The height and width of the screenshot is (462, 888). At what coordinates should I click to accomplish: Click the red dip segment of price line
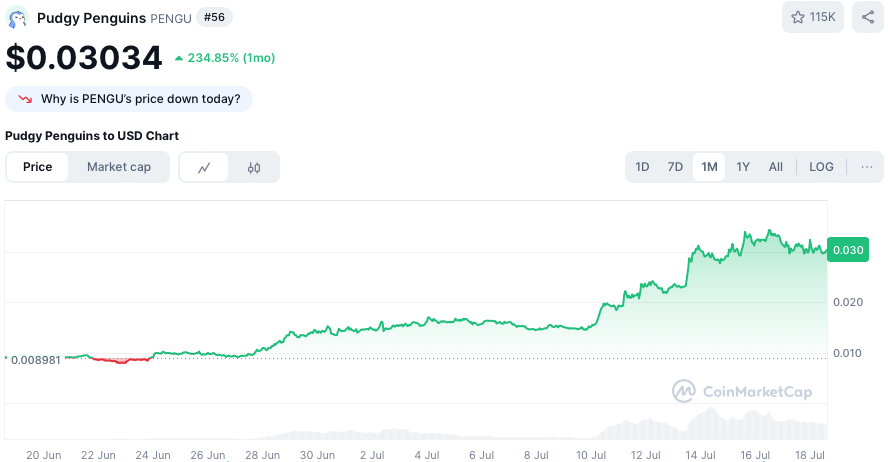[x=121, y=360]
